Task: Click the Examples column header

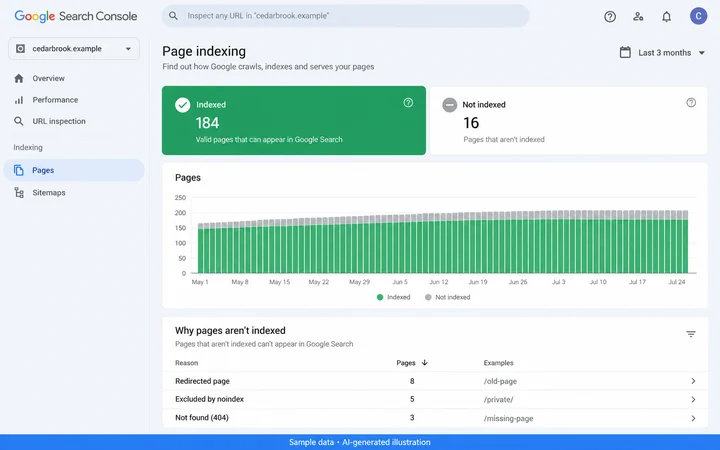Action: pos(498,363)
